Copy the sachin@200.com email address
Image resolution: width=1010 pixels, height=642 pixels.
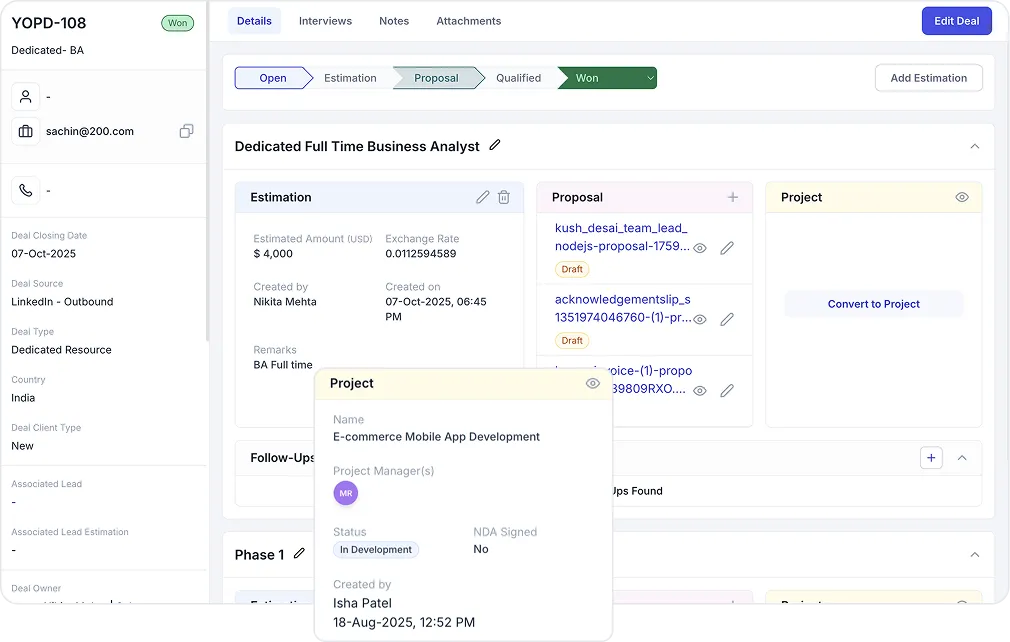186,131
